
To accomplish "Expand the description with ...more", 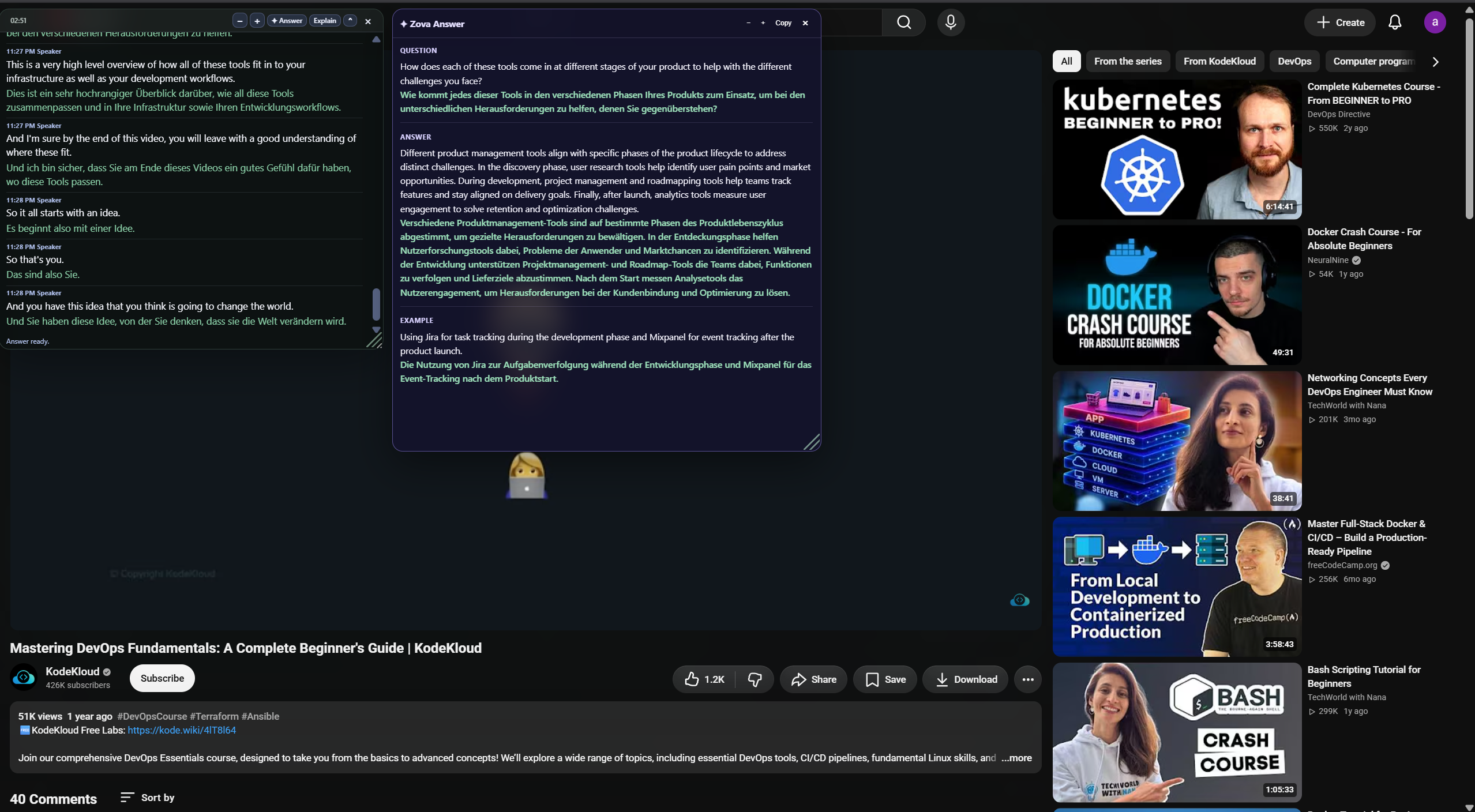I will pos(1017,758).
